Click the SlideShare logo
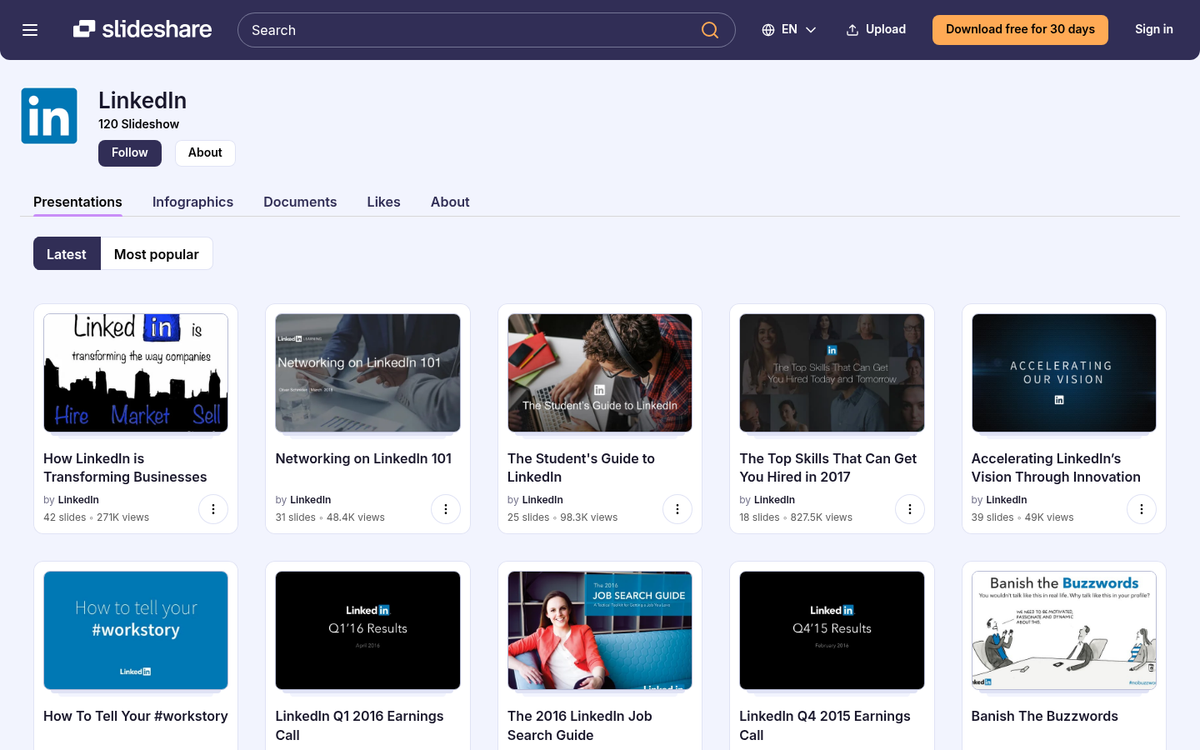Screen dimensions: 1200x750 pyautogui.click(x=142, y=30)
